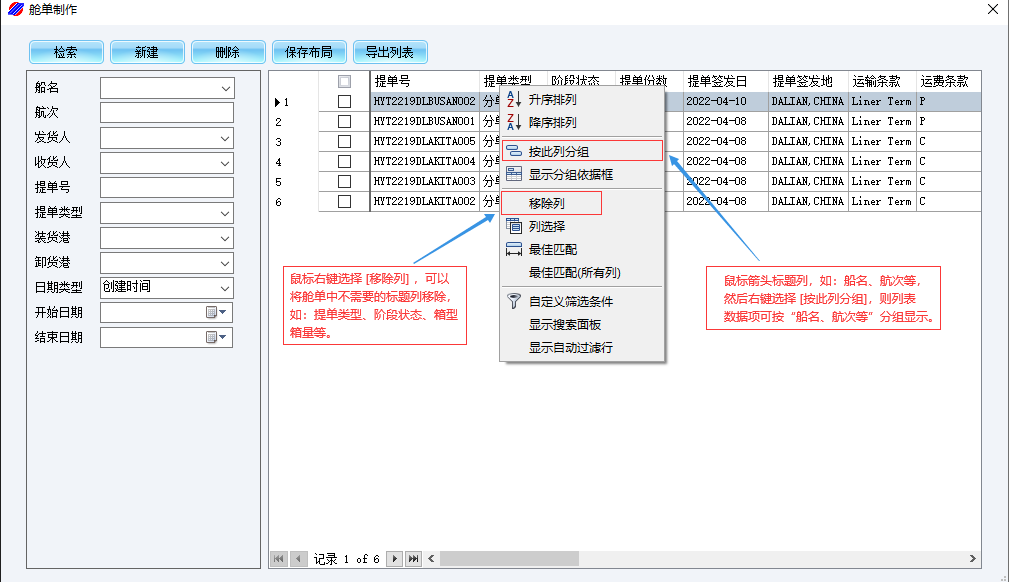Click the group box icon beside 显示分组依据框
Image resolution: width=1009 pixels, height=582 pixels.
click(514, 175)
